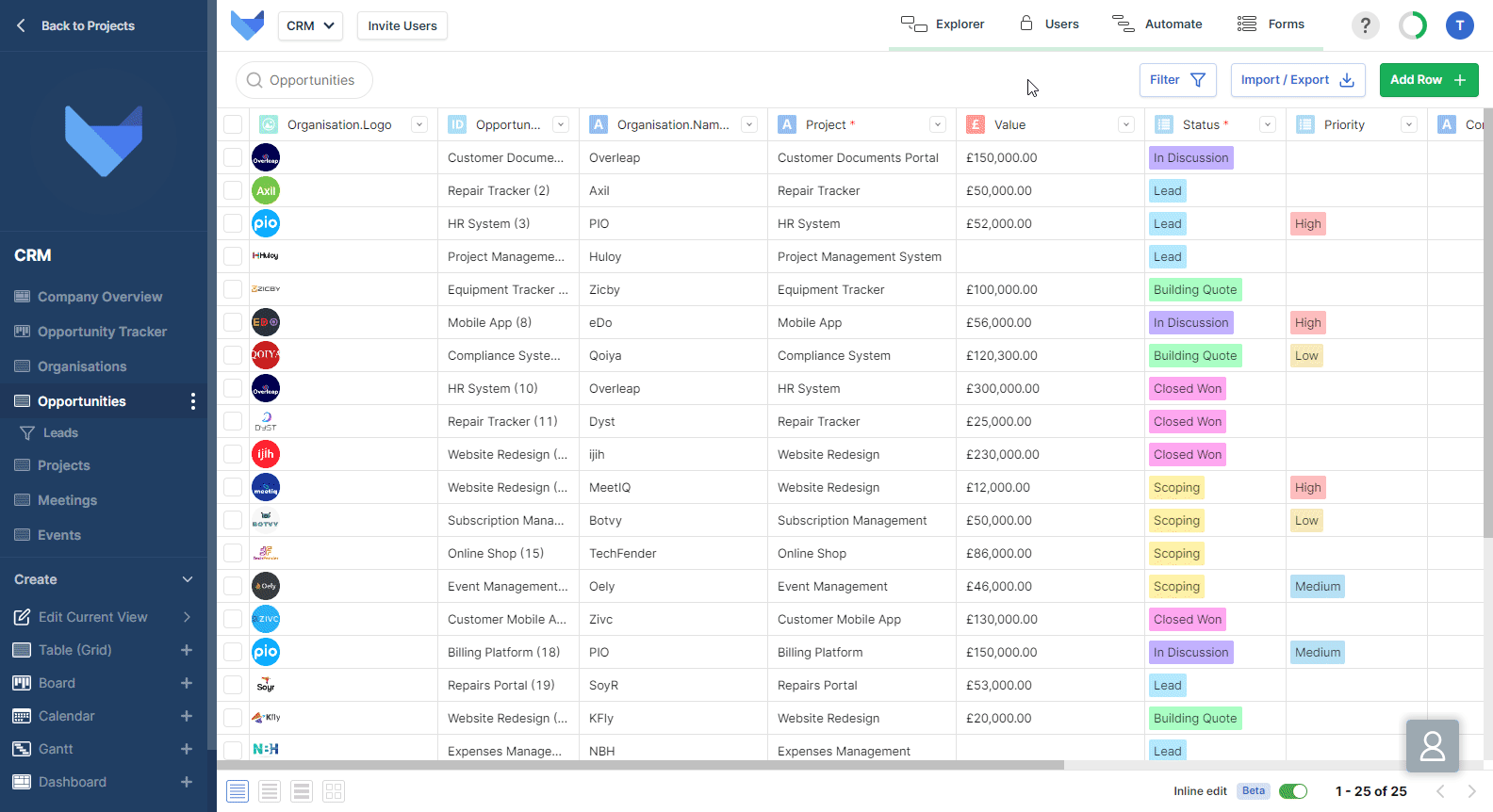Toggle the Inline edit switch
Image resolution: width=1493 pixels, height=812 pixels.
click(x=1293, y=791)
